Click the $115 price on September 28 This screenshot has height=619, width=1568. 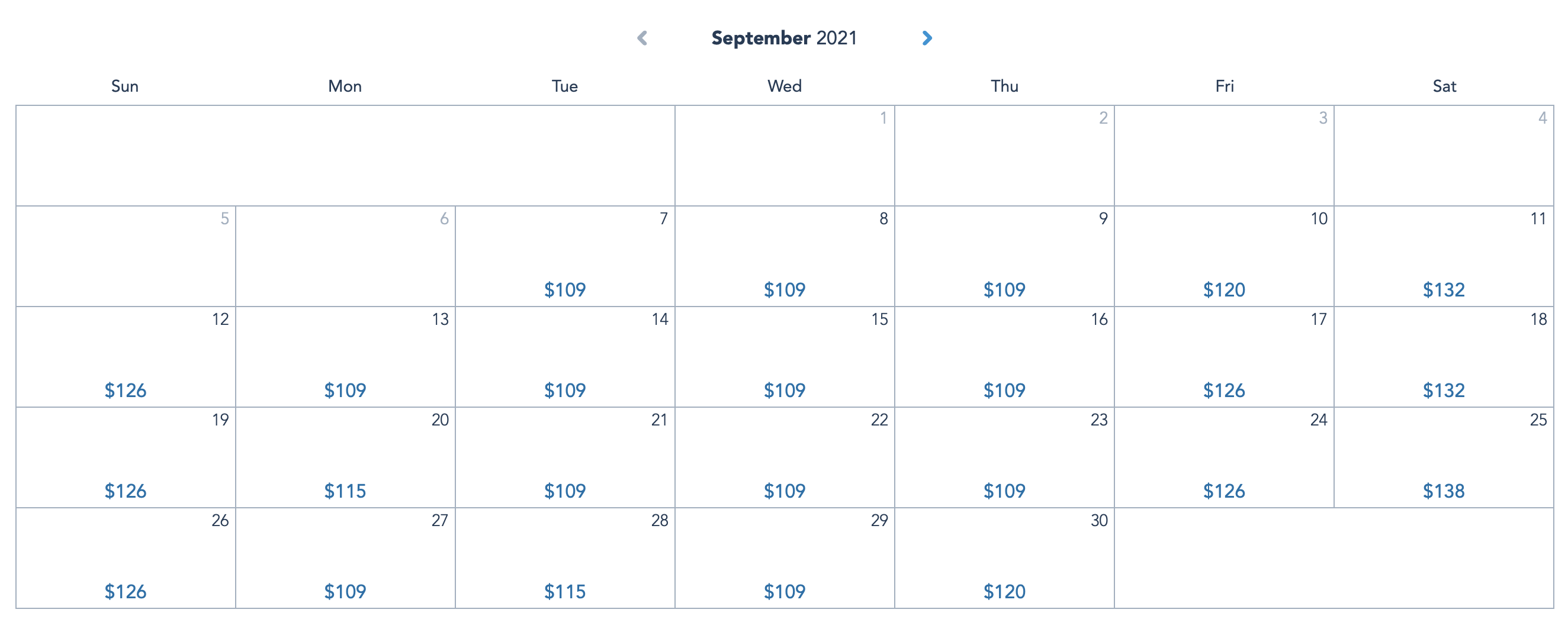tap(565, 592)
